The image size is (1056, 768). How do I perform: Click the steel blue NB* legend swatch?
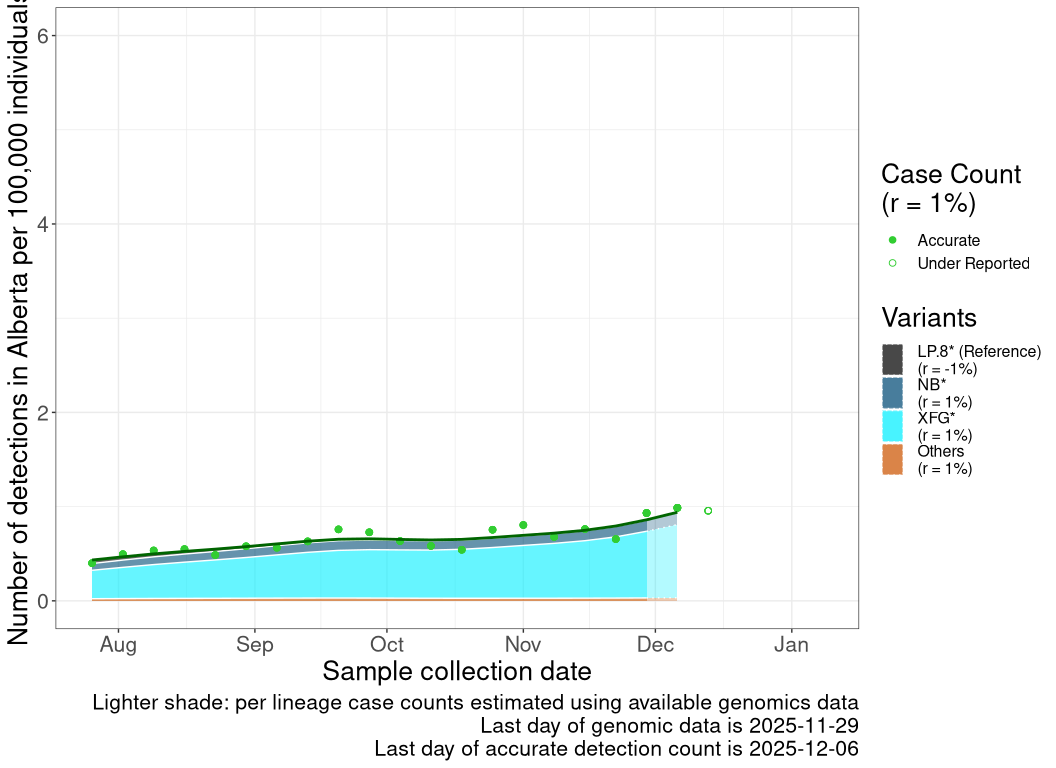coord(893,393)
